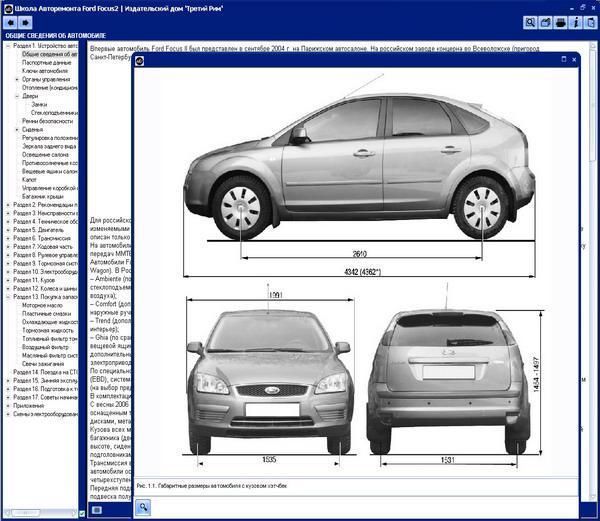Go forward with the right arrow button
The image size is (600, 521).
25,23
